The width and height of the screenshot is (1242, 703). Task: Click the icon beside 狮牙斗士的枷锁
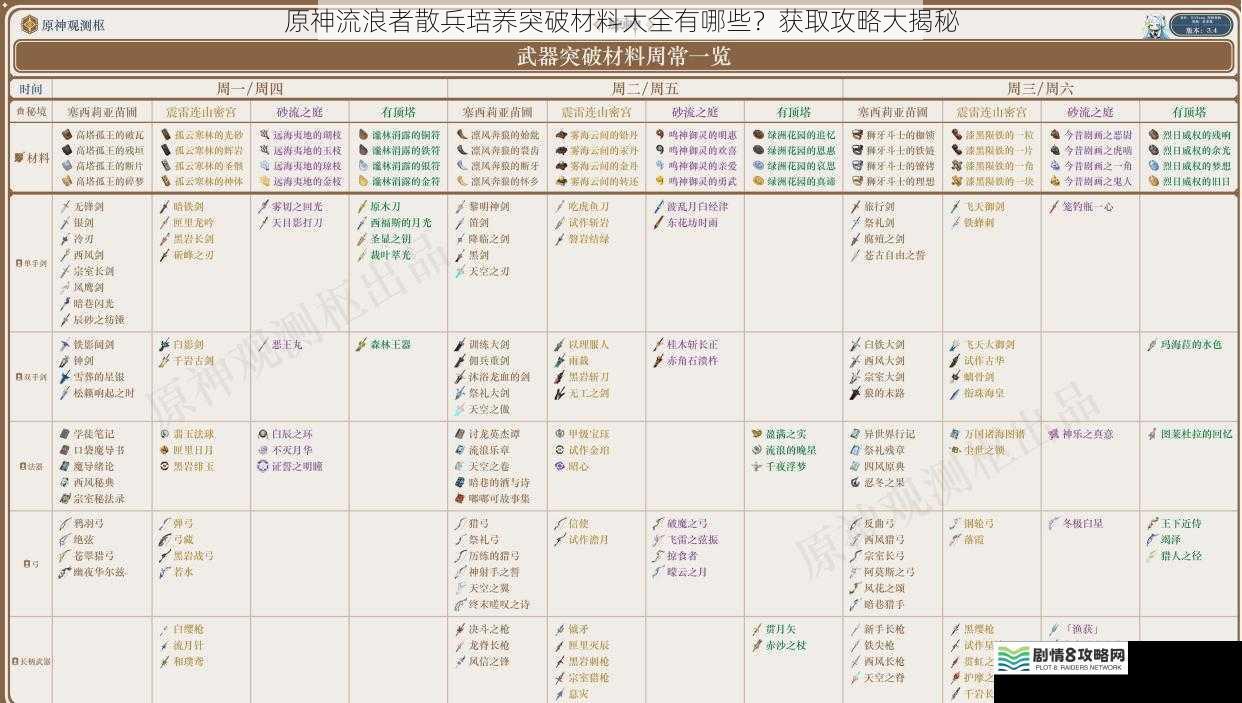click(857, 135)
